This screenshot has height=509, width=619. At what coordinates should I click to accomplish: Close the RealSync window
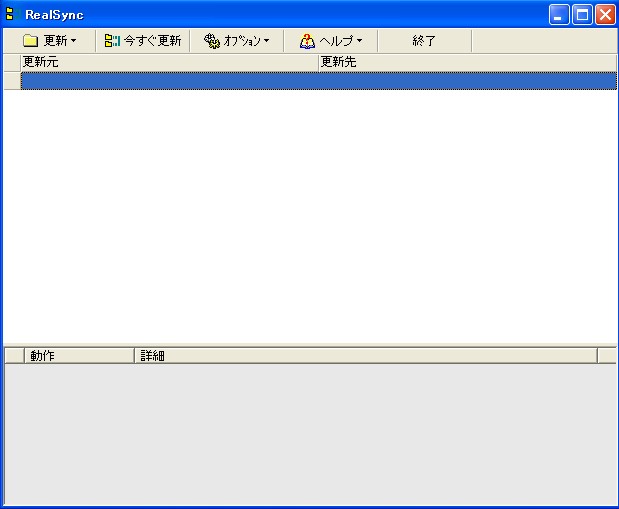click(x=605, y=14)
